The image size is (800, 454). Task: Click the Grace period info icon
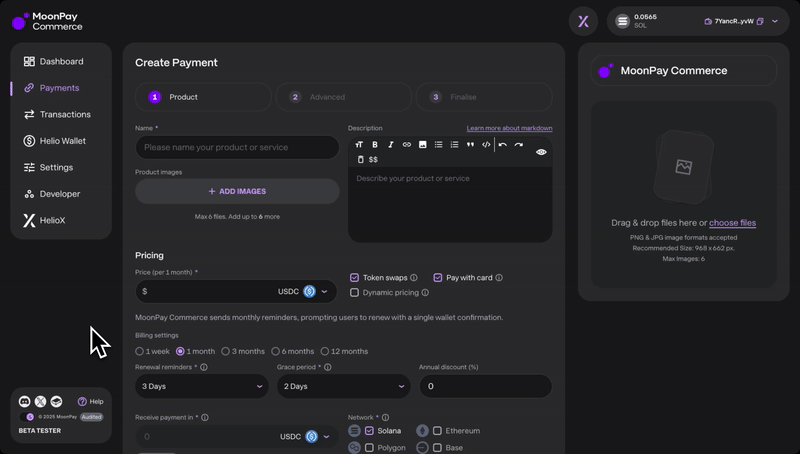[328, 367]
